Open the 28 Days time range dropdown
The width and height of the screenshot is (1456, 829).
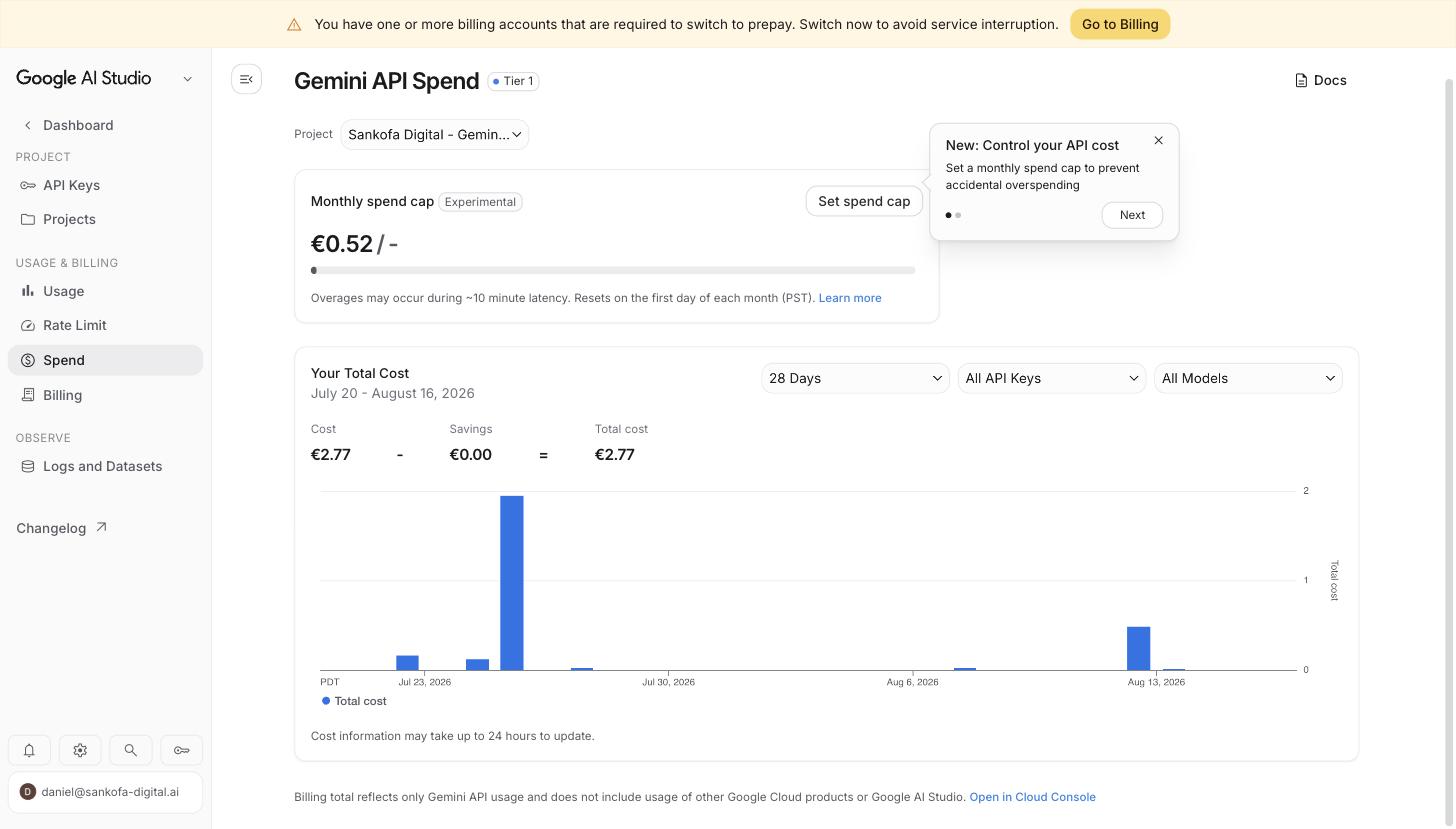(x=855, y=378)
